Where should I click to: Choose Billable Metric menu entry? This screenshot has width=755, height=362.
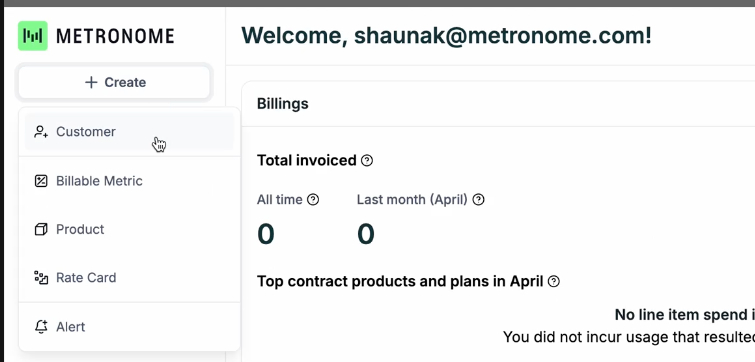point(129,181)
